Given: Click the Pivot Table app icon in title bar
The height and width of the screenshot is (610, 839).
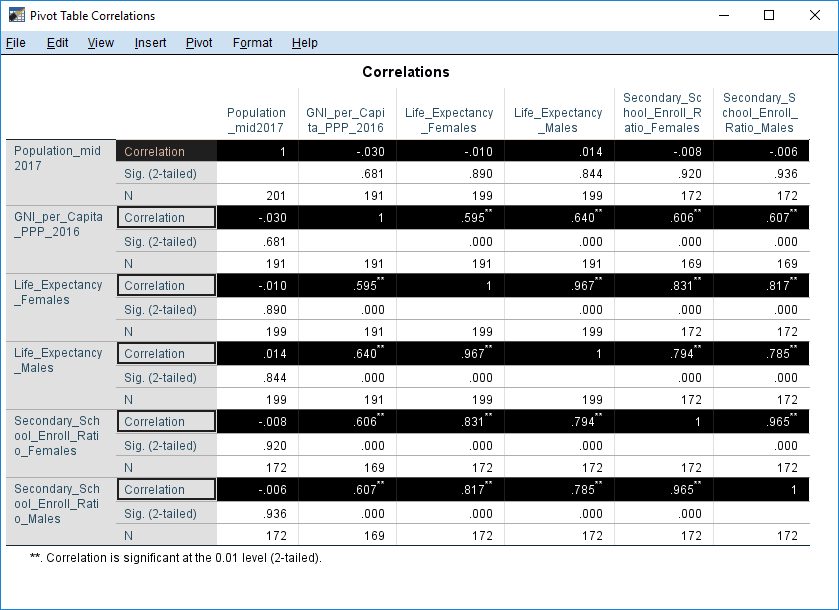Looking at the screenshot, I should 17,16.
